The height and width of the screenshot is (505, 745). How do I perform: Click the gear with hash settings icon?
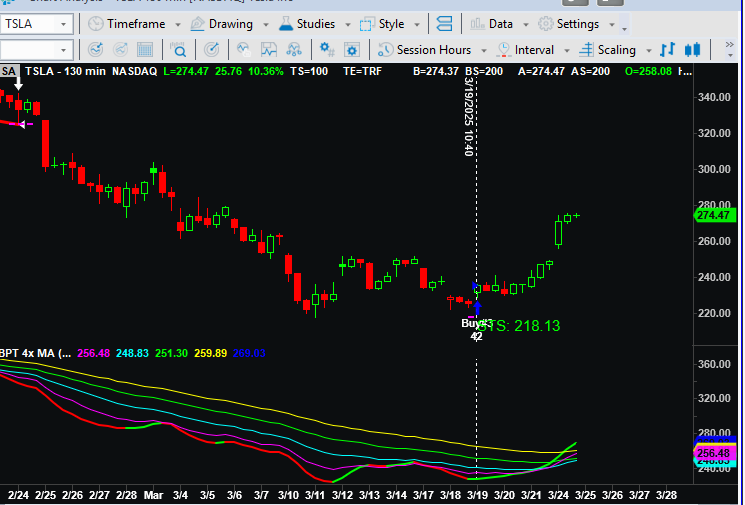(326, 49)
